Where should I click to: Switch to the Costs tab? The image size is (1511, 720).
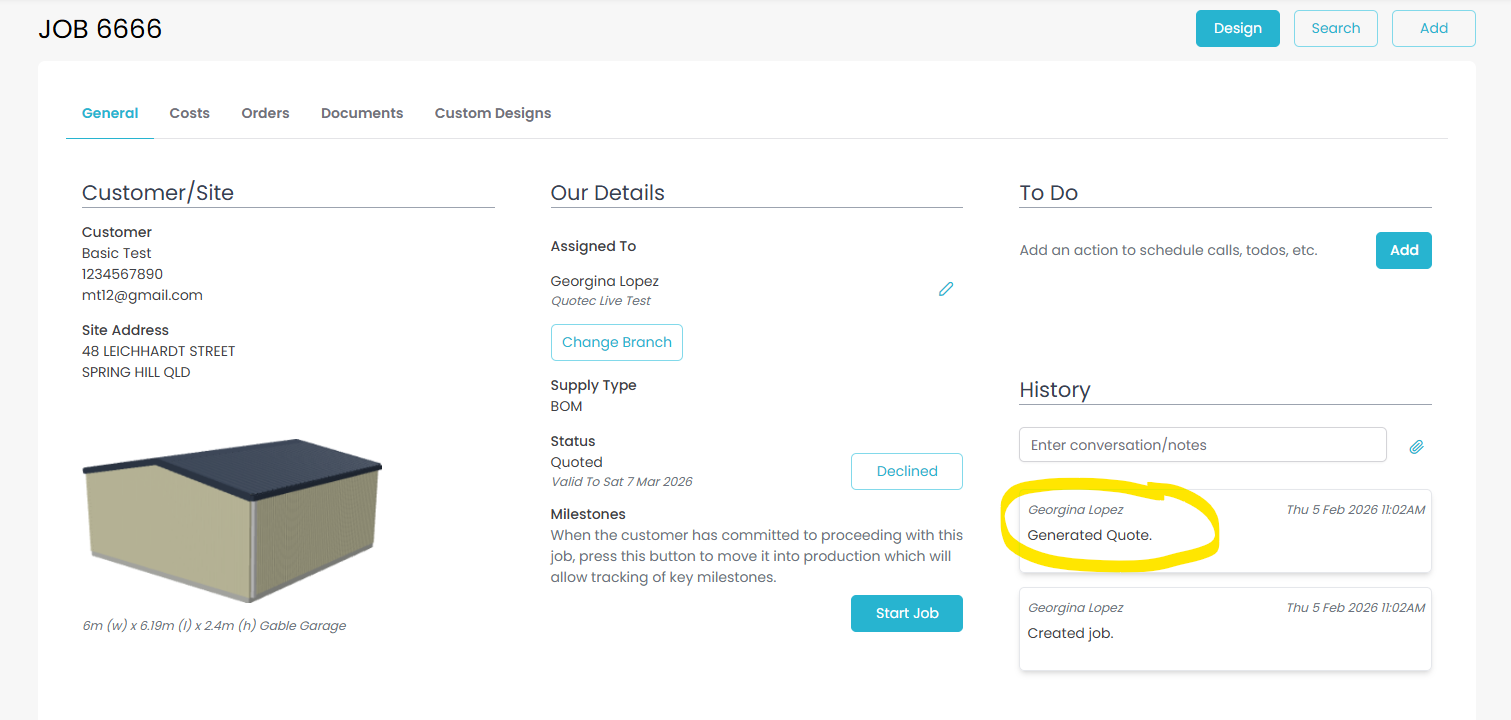coord(189,113)
